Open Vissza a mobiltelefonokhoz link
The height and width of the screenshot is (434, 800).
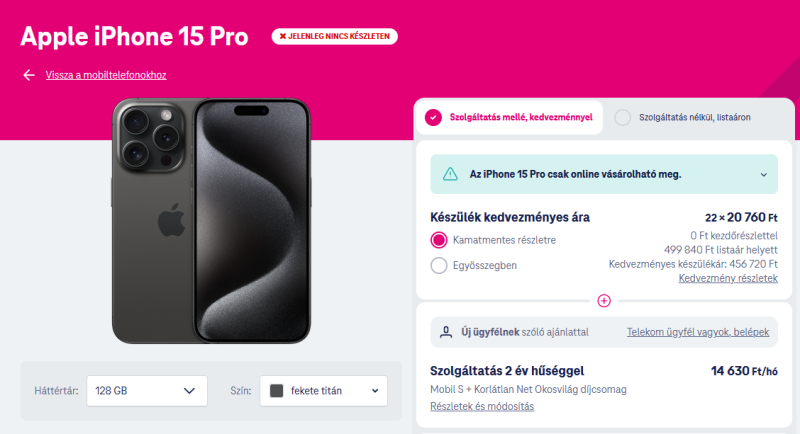pos(106,75)
